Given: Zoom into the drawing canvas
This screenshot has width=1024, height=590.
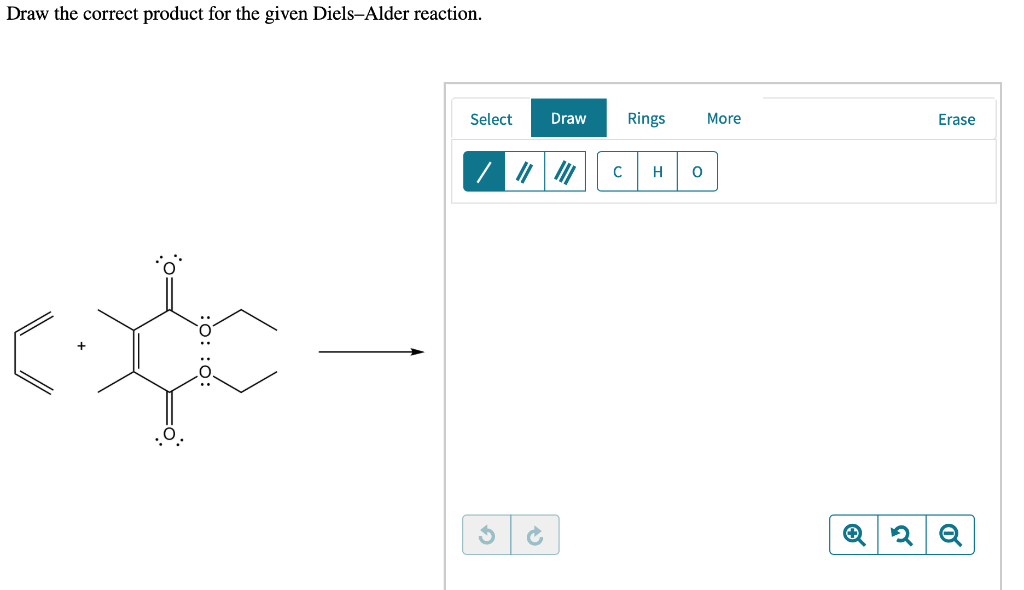Looking at the screenshot, I should click(x=853, y=534).
